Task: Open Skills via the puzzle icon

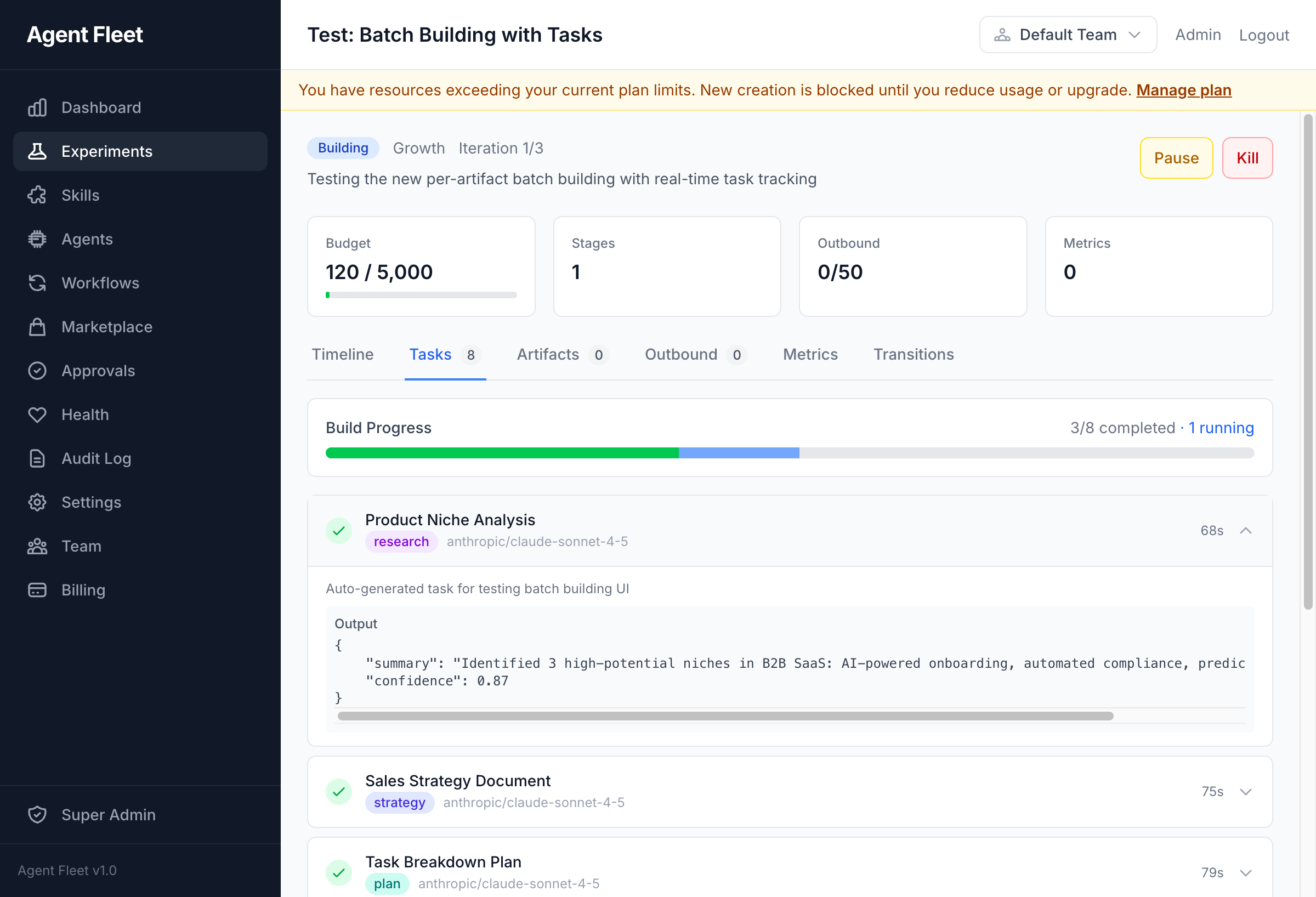Action: (x=37, y=195)
